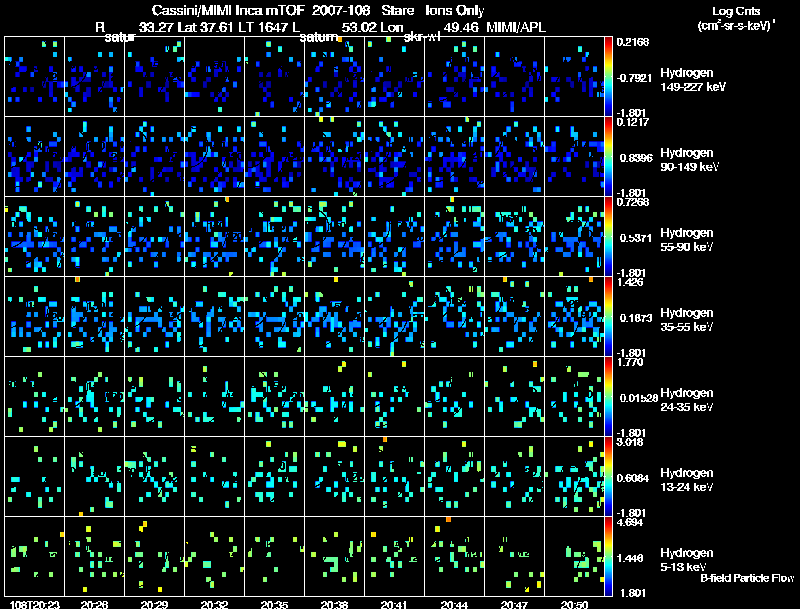Viewport: 800px width, 609px height.
Task: Select the 20:38 Hydrogen 13-24 keV panel
Action: 335,476
